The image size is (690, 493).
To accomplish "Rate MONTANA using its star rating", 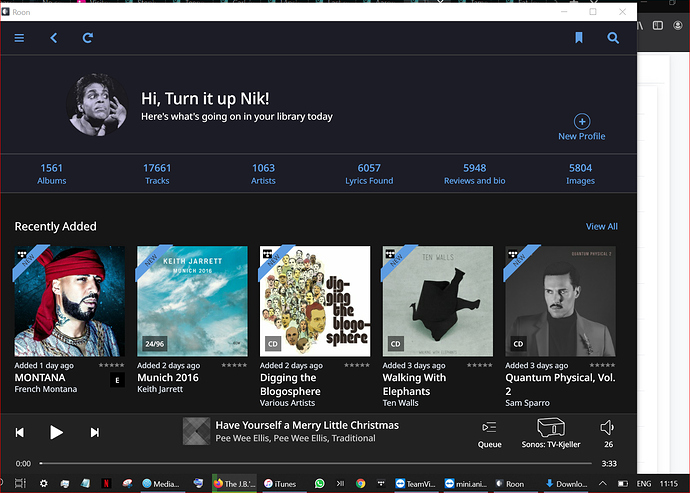I will (111, 365).
